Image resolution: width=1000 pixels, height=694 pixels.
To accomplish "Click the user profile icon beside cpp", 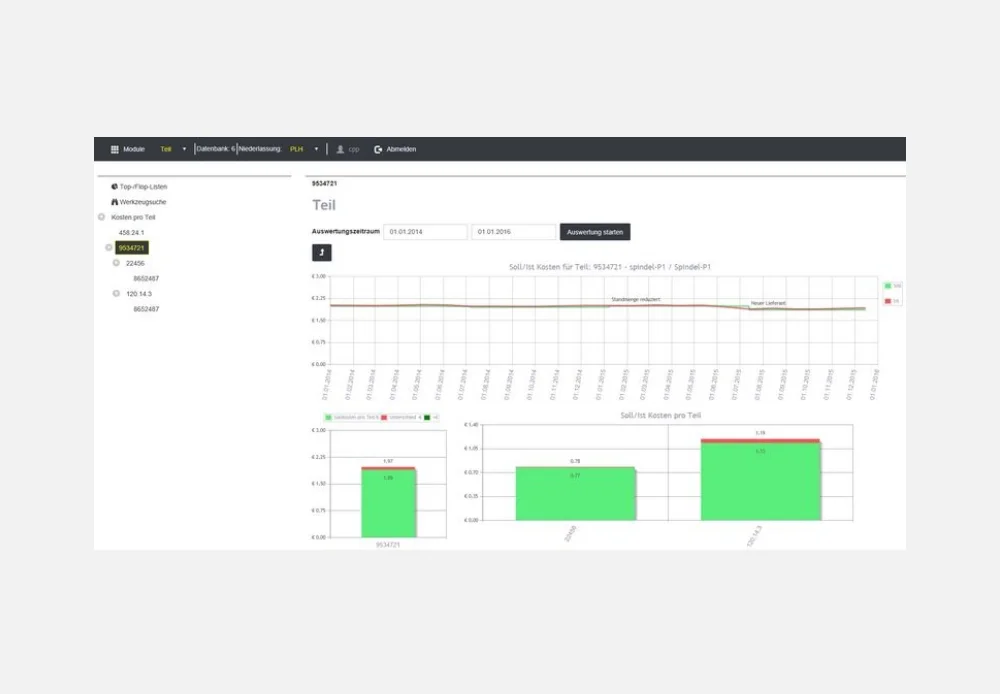I will 340,149.
